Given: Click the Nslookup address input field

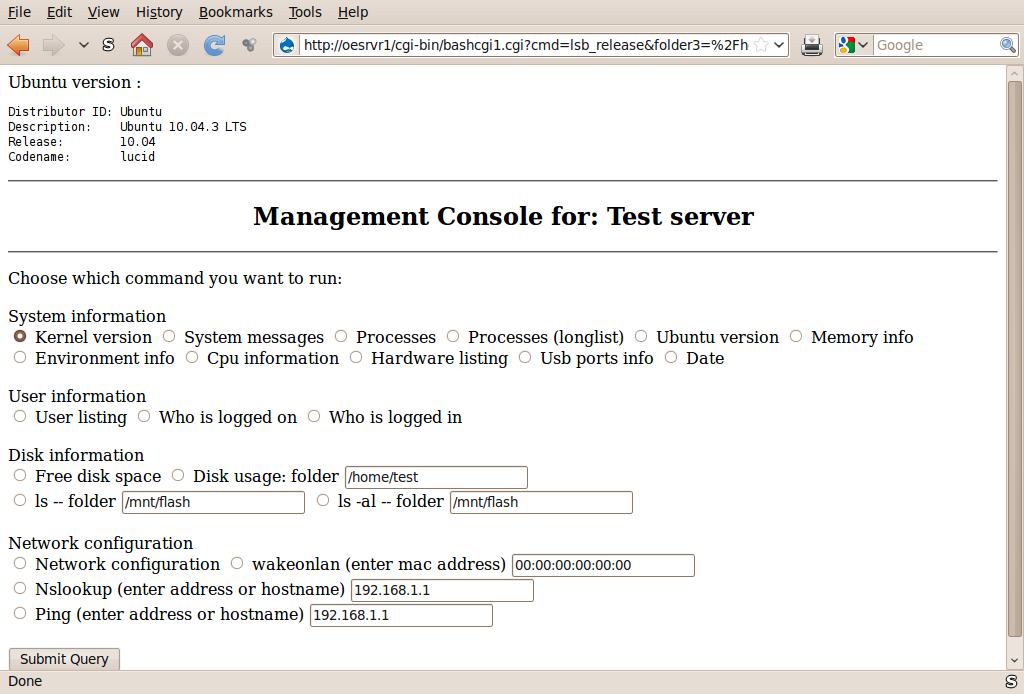Looking at the screenshot, I should click(443, 590).
